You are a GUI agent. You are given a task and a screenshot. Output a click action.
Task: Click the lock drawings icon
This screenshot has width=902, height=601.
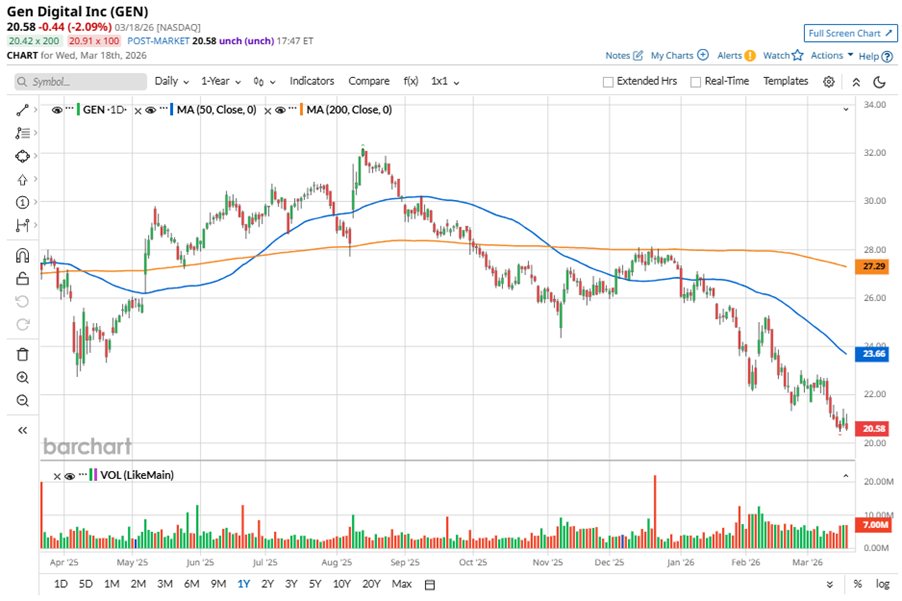pyautogui.click(x=22, y=279)
